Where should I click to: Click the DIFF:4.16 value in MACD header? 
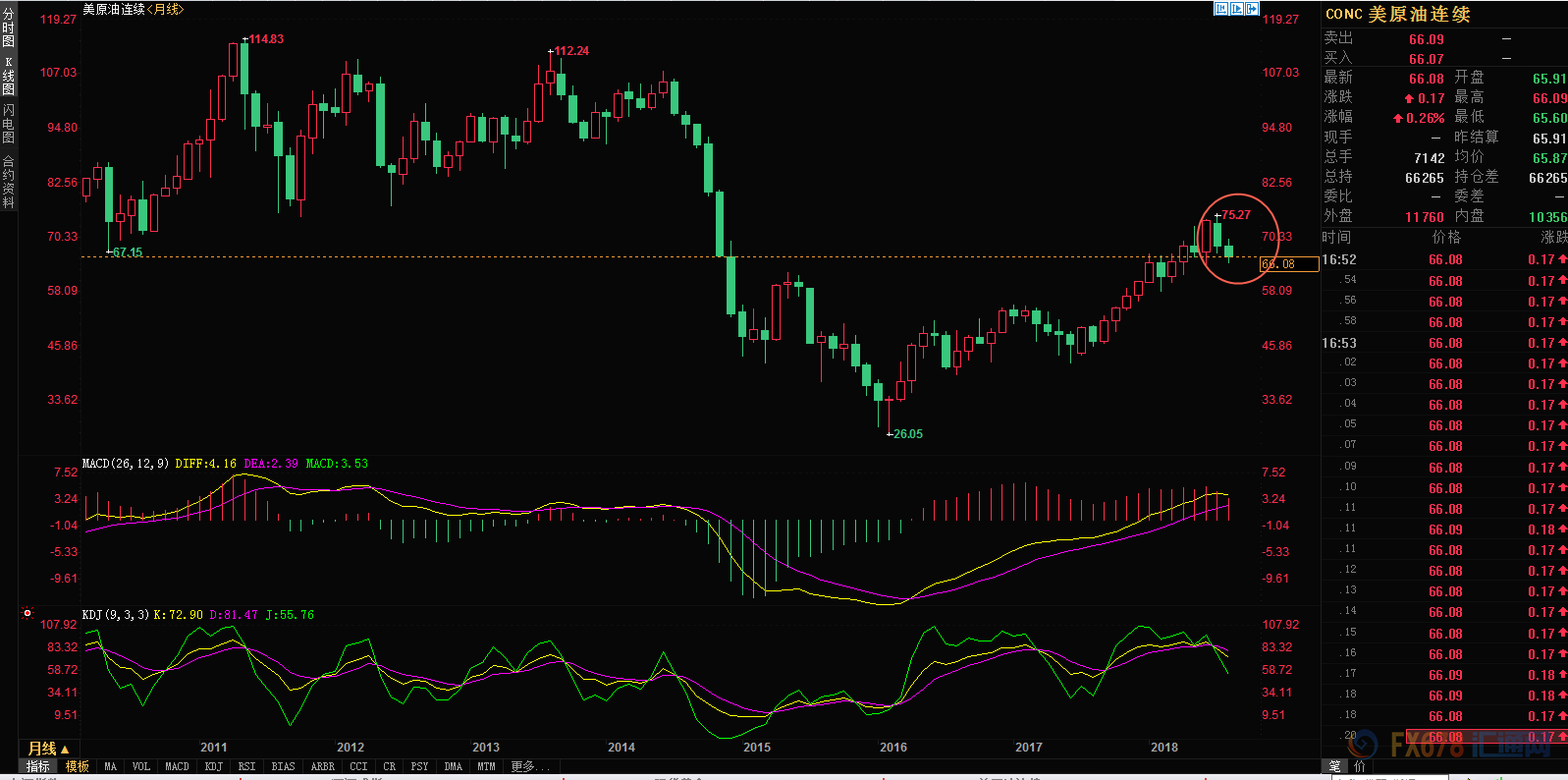[205, 463]
